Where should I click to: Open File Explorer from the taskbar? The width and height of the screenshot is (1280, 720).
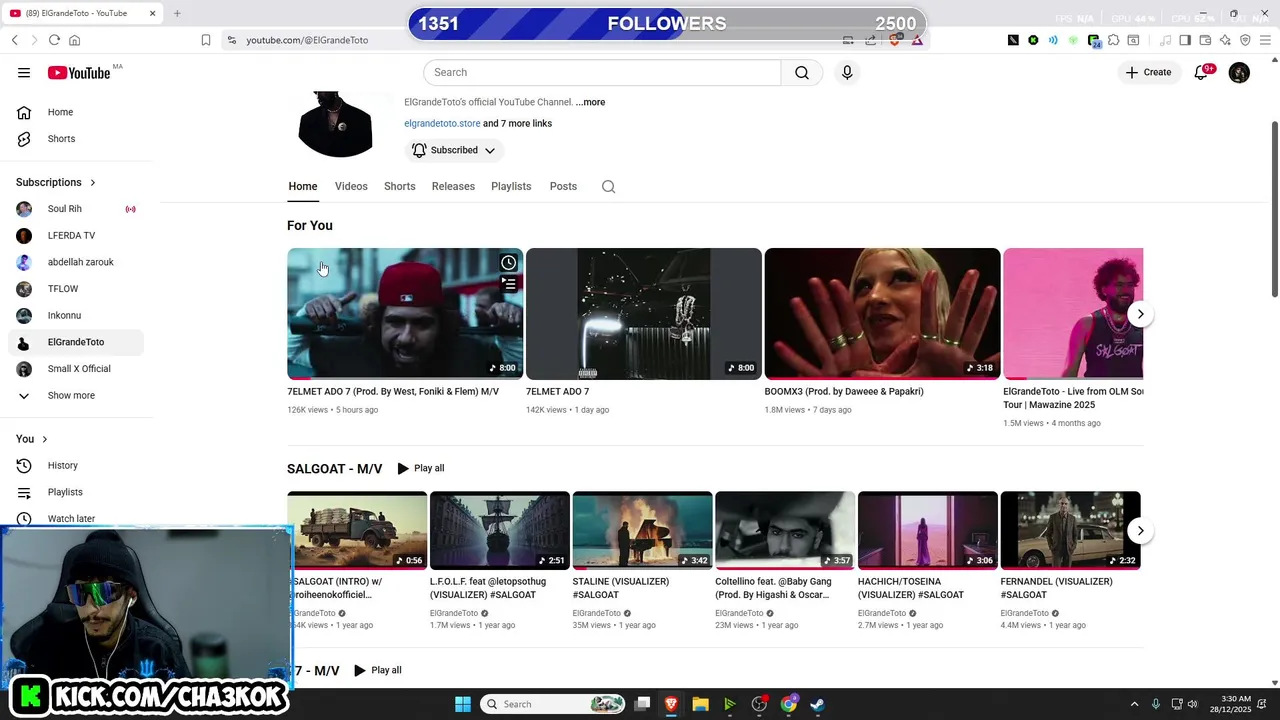(x=700, y=704)
